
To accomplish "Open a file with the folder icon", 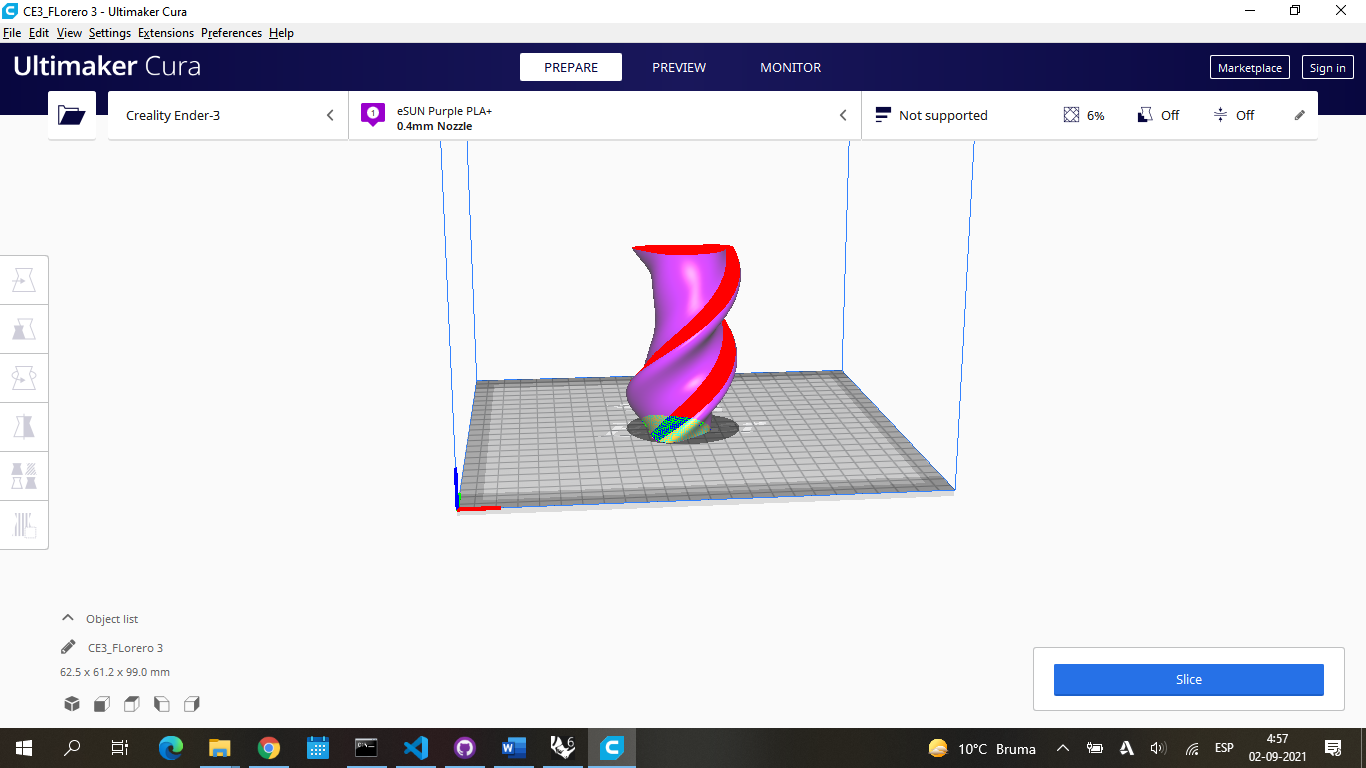I will click(71, 115).
